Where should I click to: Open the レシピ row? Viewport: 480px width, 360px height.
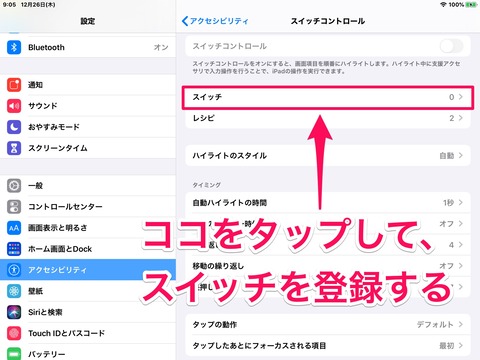[328, 118]
